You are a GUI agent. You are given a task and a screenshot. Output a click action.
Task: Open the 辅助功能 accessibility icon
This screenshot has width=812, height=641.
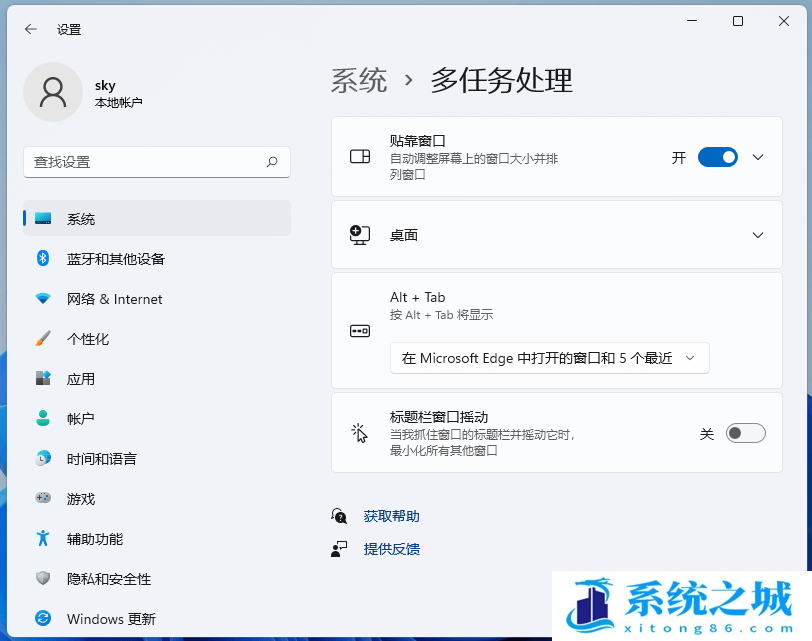tap(42, 538)
